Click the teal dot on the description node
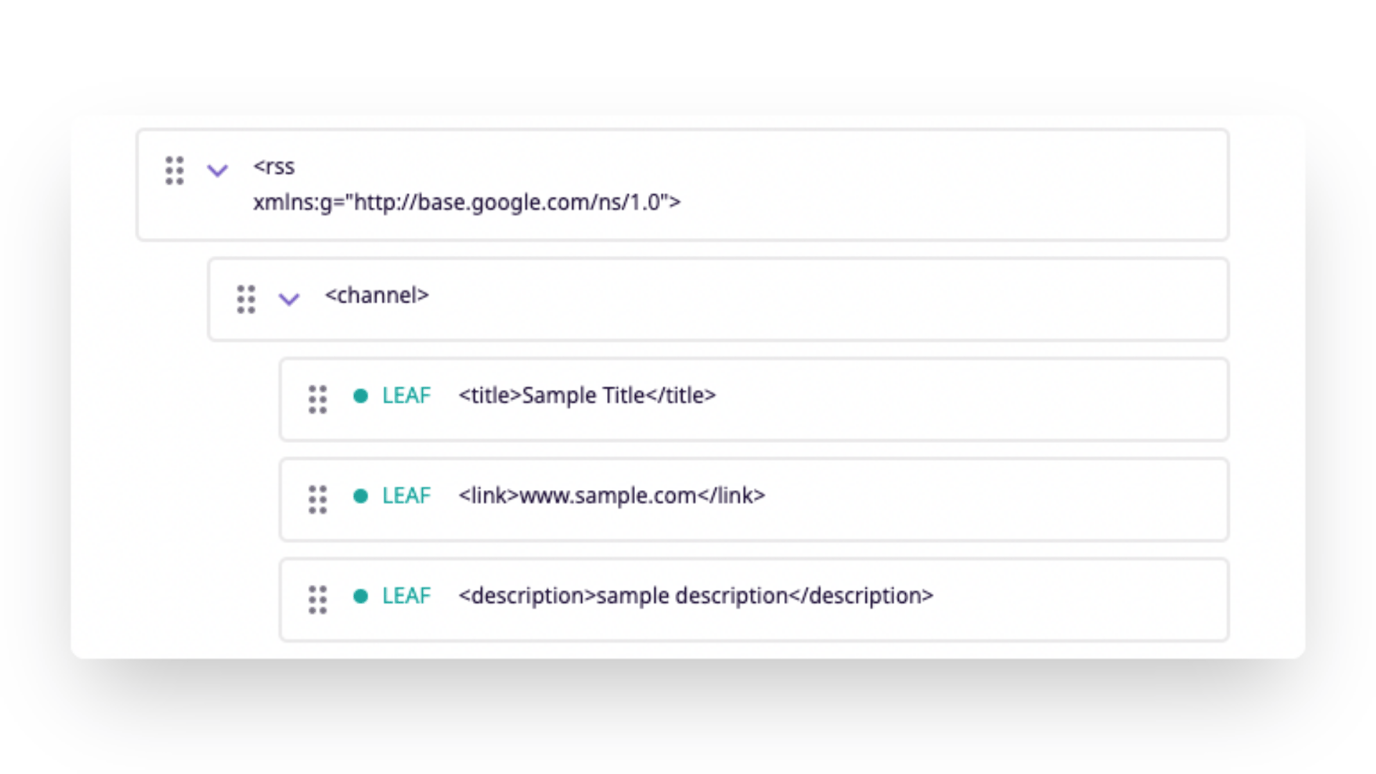This screenshot has width=1376, height=774. [x=359, y=596]
